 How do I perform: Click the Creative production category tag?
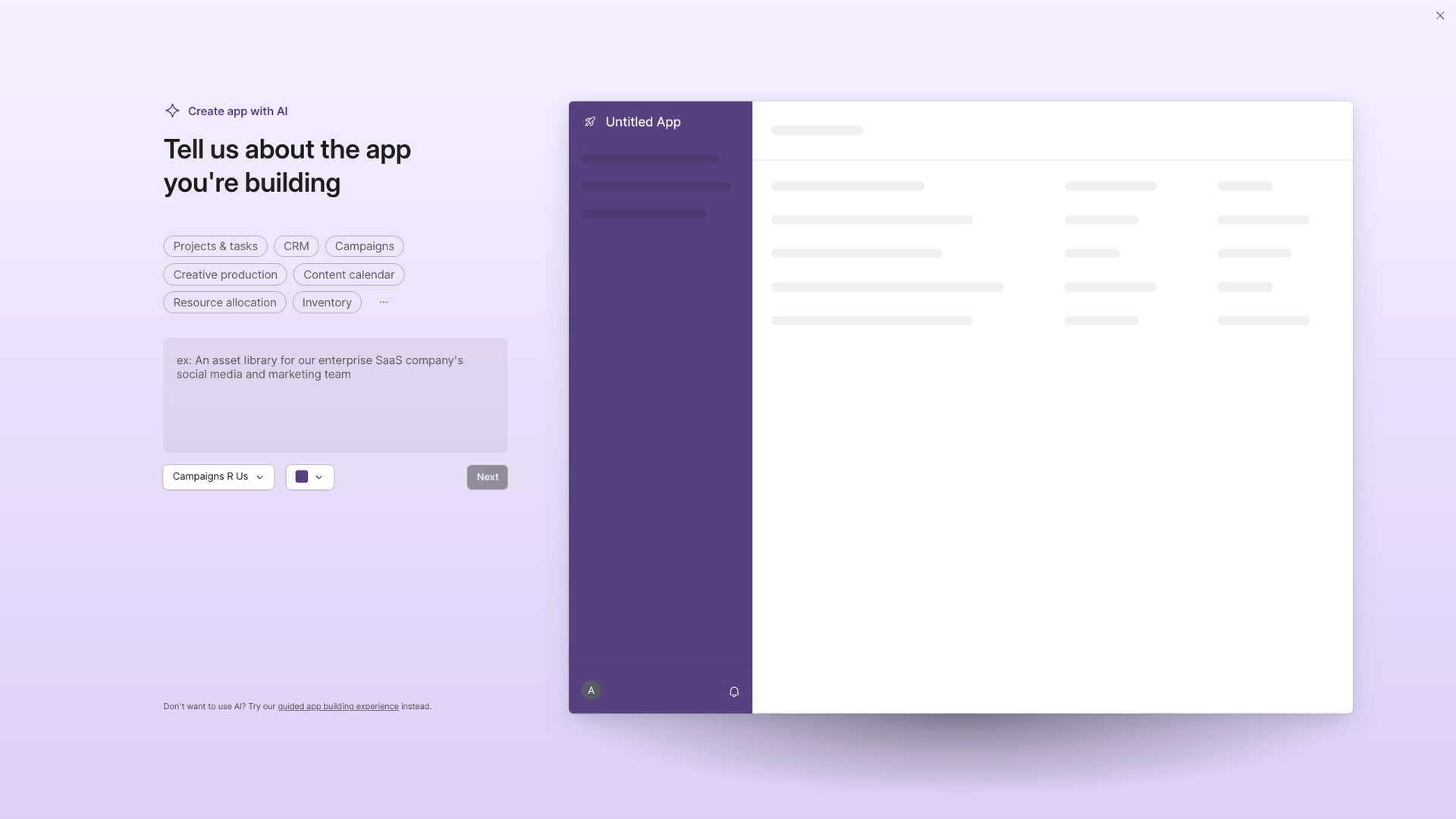225,274
